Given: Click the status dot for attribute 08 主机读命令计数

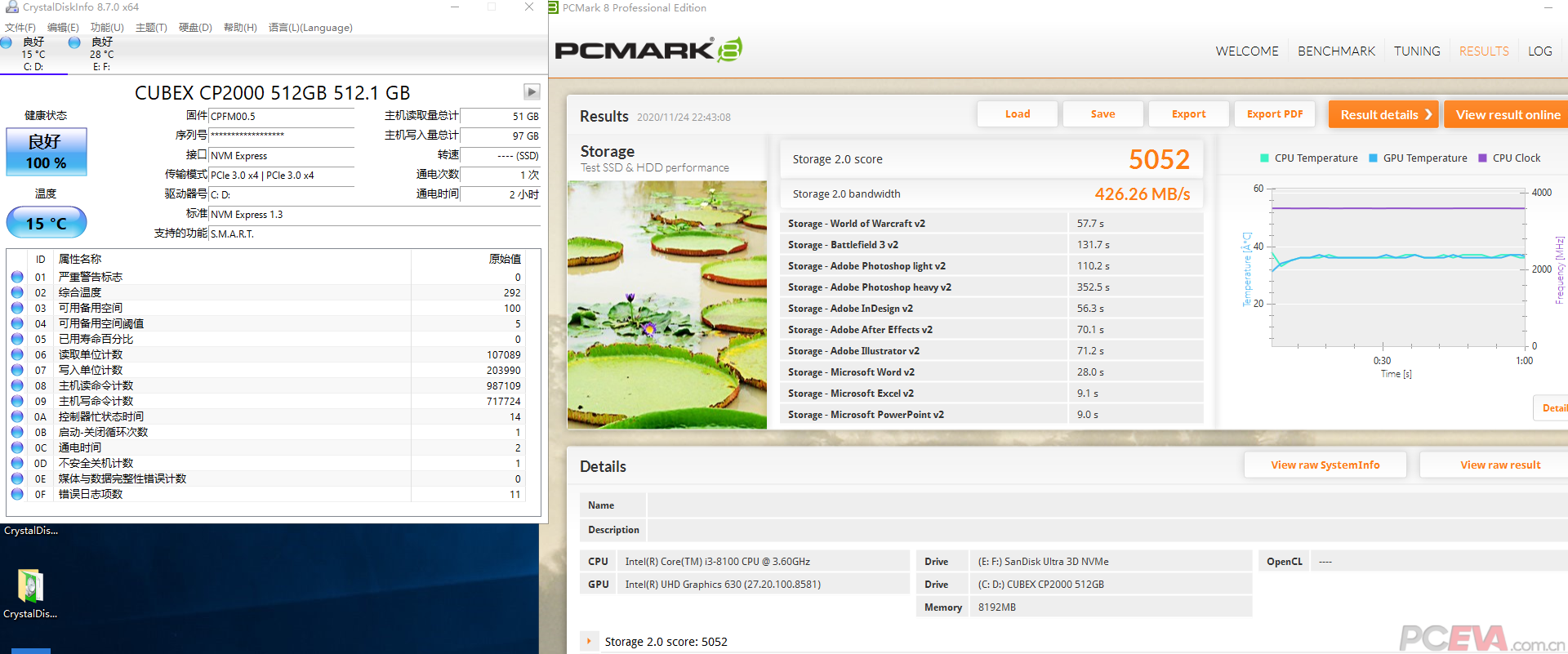Looking at the screenshot, I should click(17, 385).
